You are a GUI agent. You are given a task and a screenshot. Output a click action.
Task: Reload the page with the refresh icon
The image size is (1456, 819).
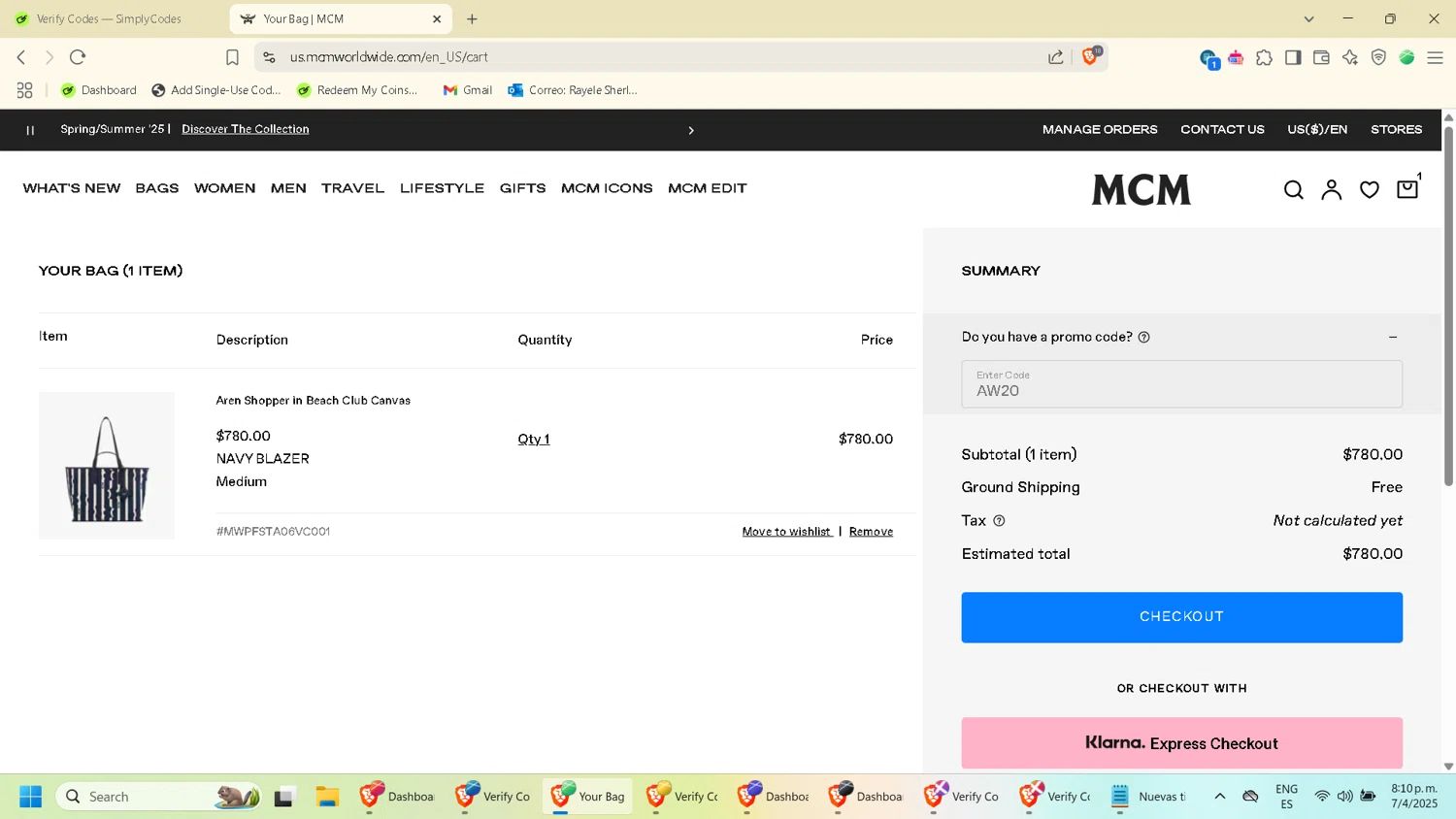tap(78, 57)
